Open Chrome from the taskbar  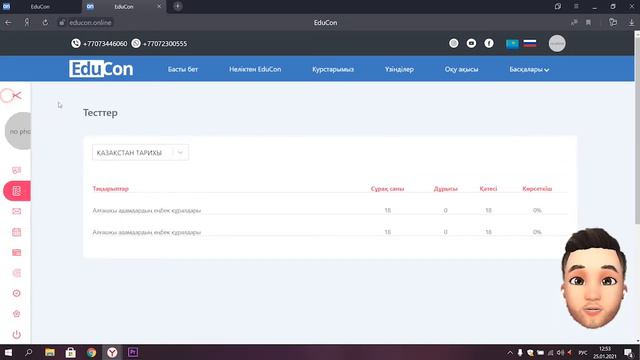91,352
